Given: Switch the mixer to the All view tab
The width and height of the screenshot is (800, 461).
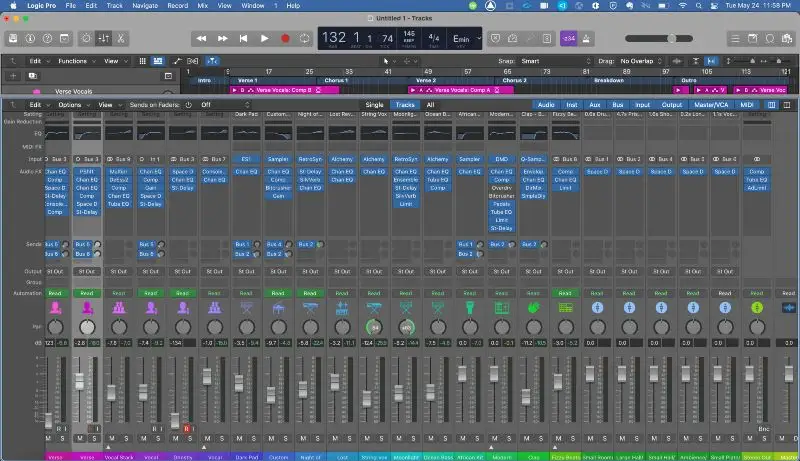Looking at the screenshot, I should click(x=430, y=104).
